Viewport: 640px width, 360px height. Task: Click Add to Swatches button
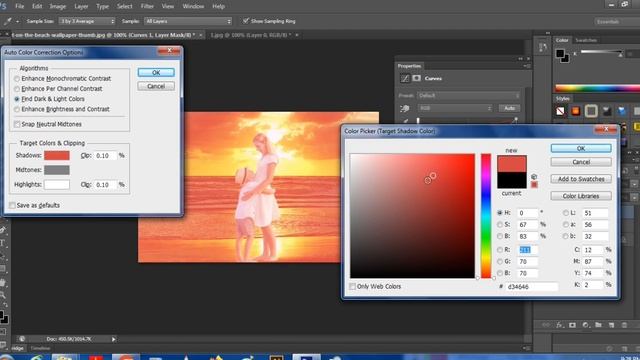pyautogui.click(x=581, y=179)
